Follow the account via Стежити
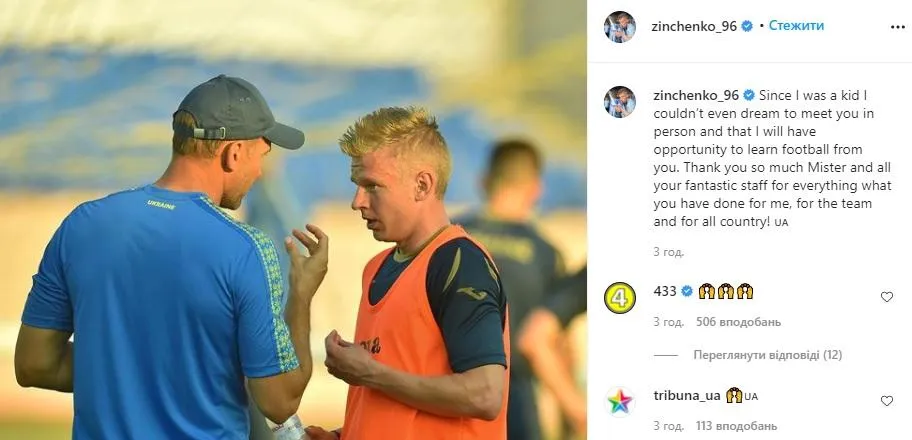912x440 pixels. click(796, 26)
